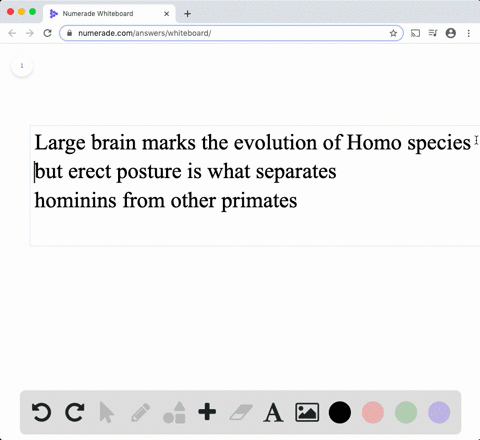
Task: Select the text tool letter A
Action: tap(273, 413)
